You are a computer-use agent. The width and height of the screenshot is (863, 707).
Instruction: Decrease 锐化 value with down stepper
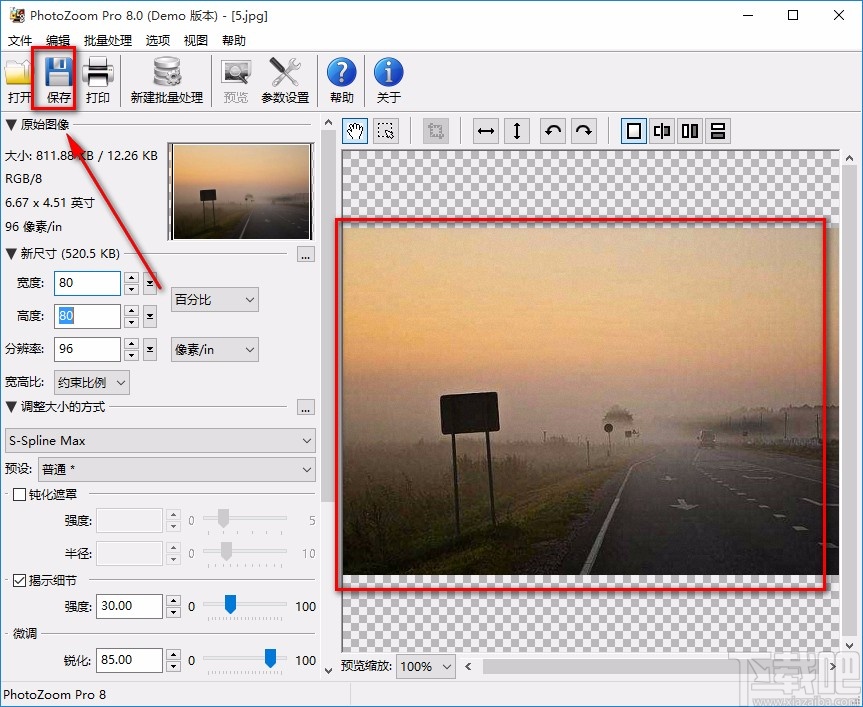point(173,666)
